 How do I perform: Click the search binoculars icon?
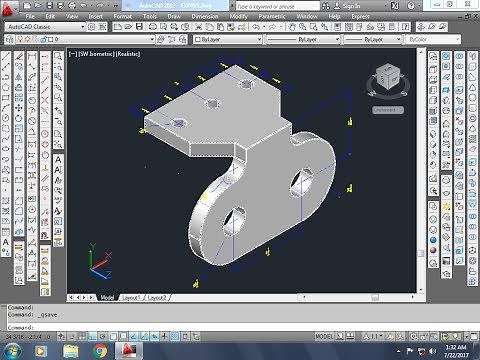click(326, 6)
